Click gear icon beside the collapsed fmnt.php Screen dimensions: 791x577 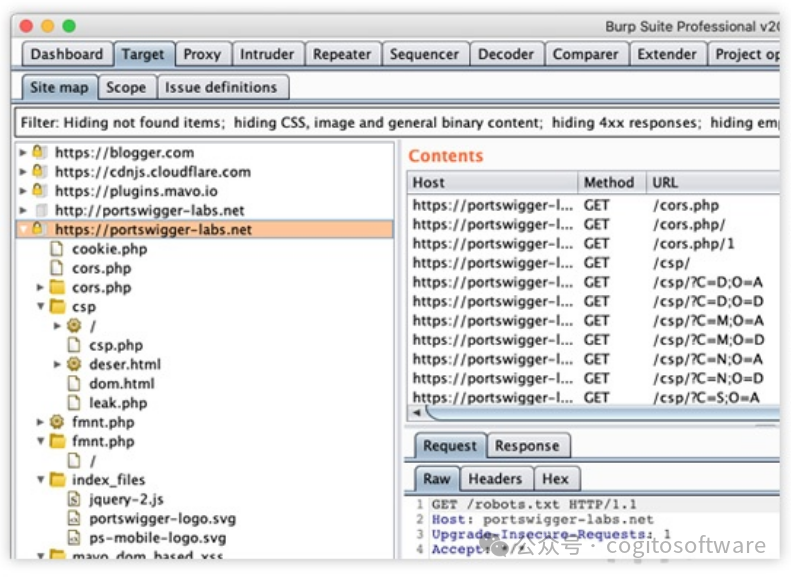tap(57, 421)
